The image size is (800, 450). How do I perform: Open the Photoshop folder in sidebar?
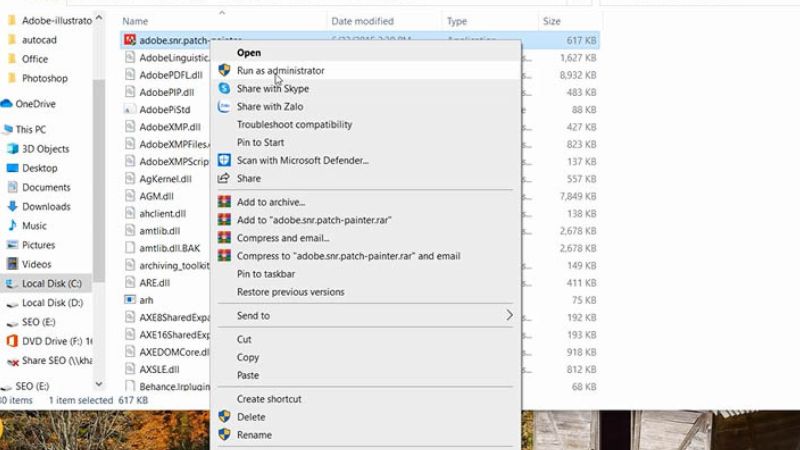[x=46, y=78]
